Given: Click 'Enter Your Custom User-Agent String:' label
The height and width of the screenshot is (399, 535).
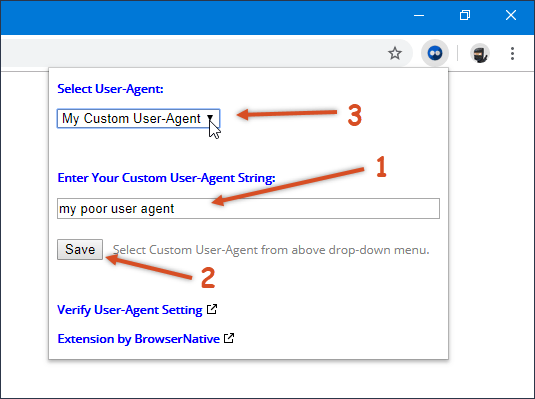Looking at the screenshot, I should click(x=166, y=178).
